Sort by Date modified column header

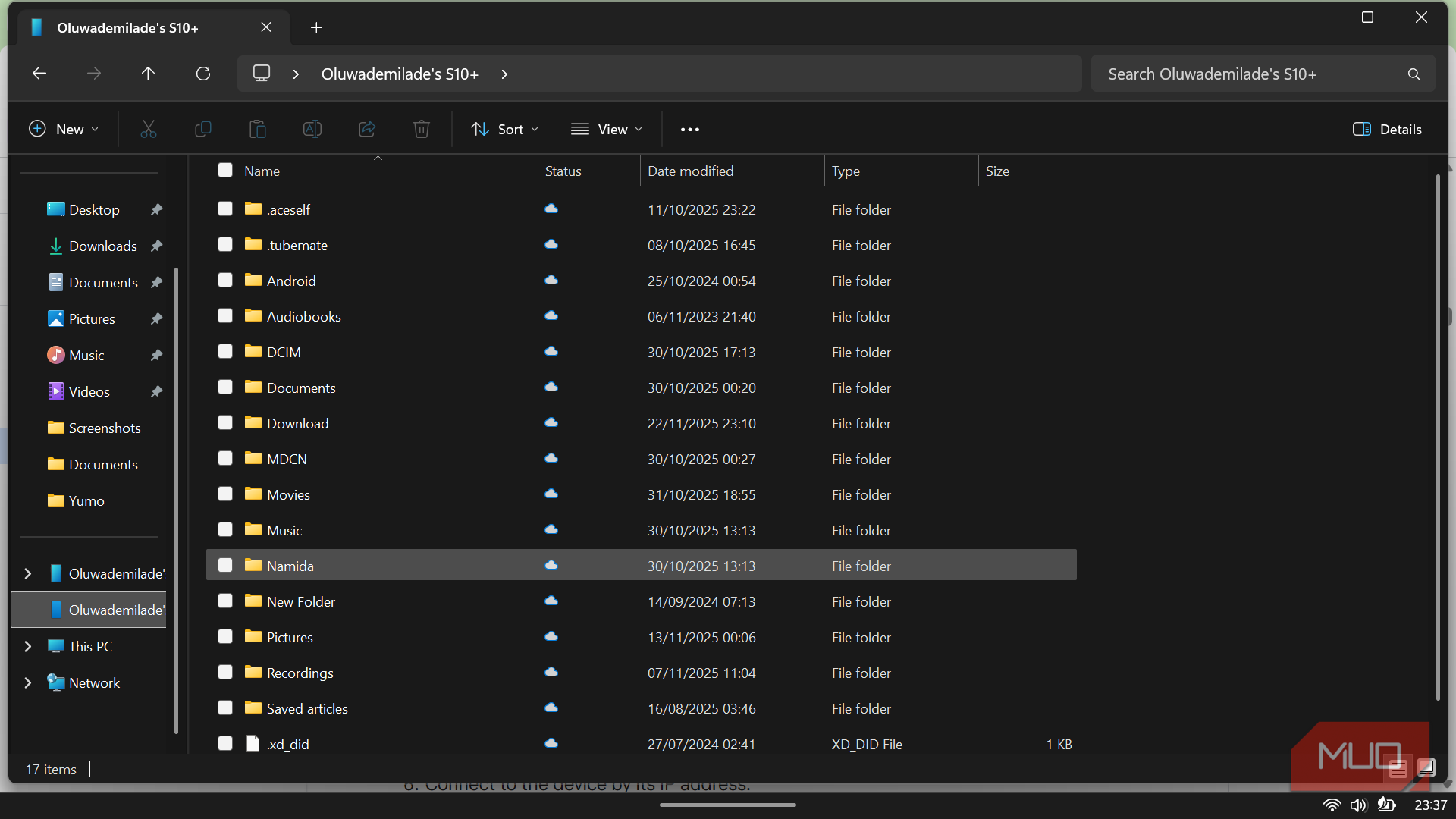[733, 171]
